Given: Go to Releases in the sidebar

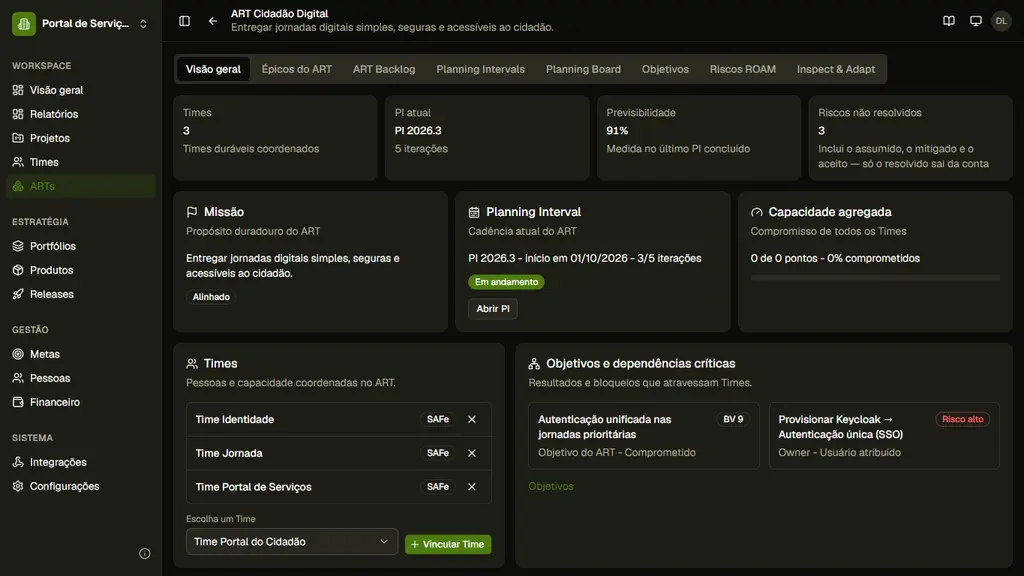Looking at the screenshot, I should [81, 295].
